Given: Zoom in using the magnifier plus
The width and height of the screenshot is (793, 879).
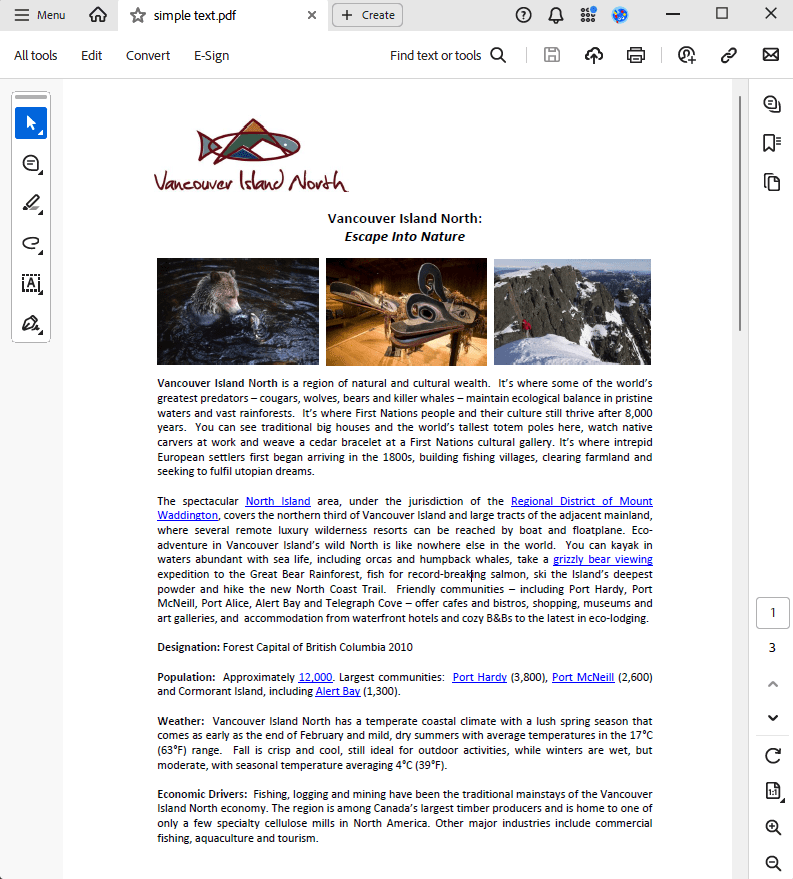Looking at the screenshot, I should 772,827.
